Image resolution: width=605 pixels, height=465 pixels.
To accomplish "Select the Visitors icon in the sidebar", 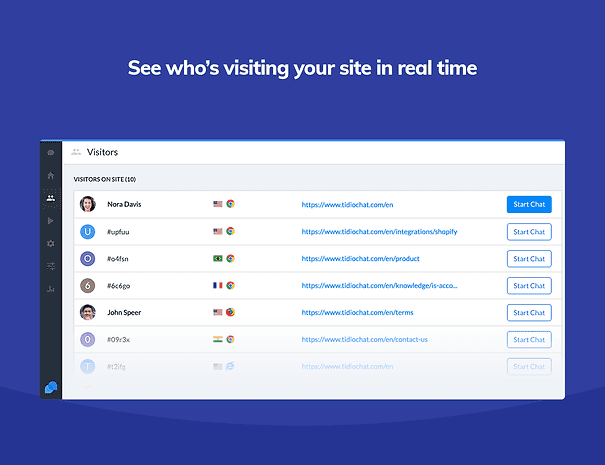I will click(x=50, y=198).
